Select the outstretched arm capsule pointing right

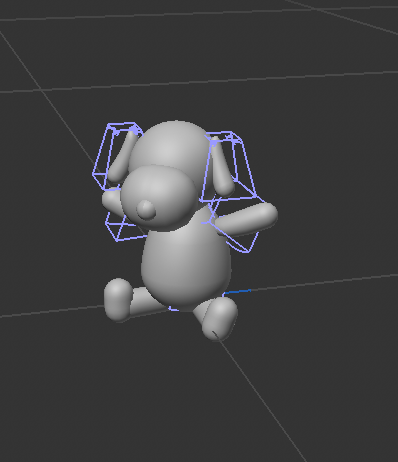point(247,219)
